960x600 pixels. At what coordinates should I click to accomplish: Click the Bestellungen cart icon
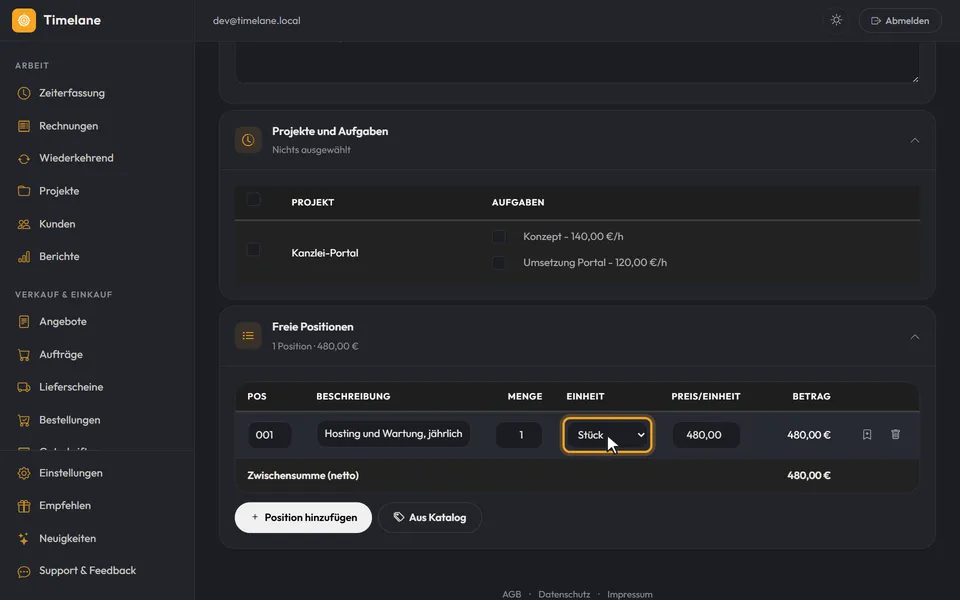coord(24,420)
